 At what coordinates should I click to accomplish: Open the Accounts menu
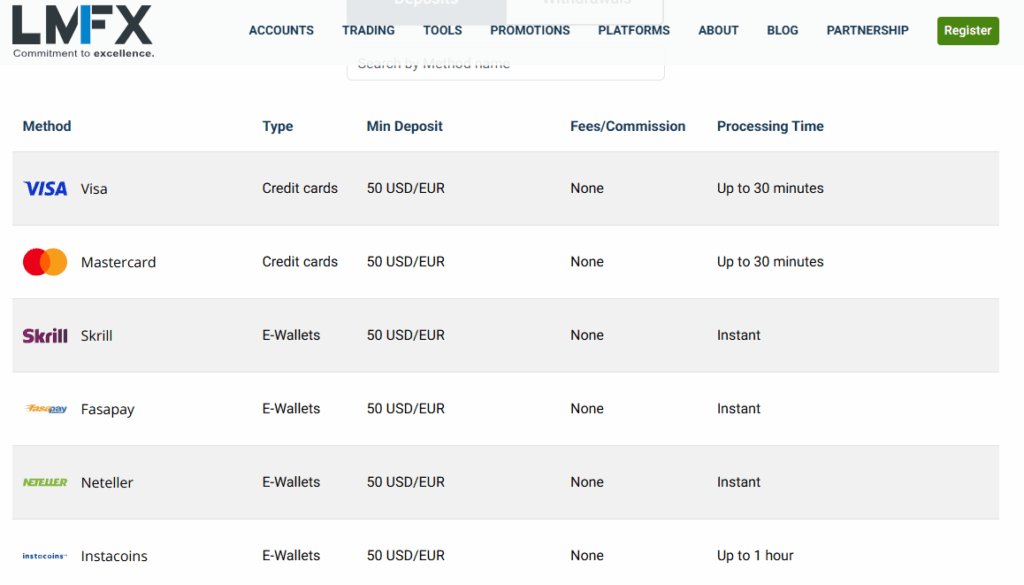[281, 30]
